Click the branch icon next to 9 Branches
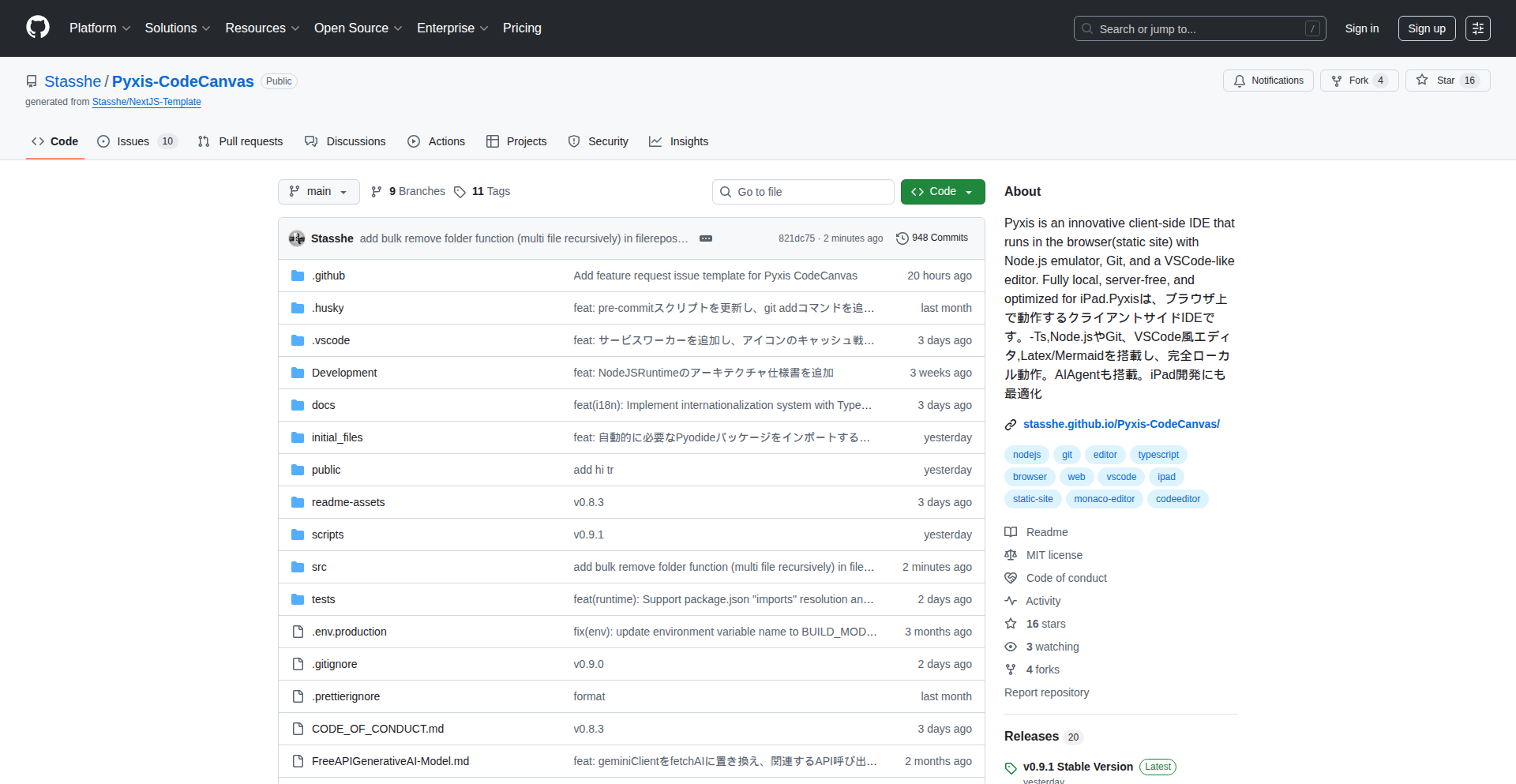The image size is (1516, 784). pos(376,191)
